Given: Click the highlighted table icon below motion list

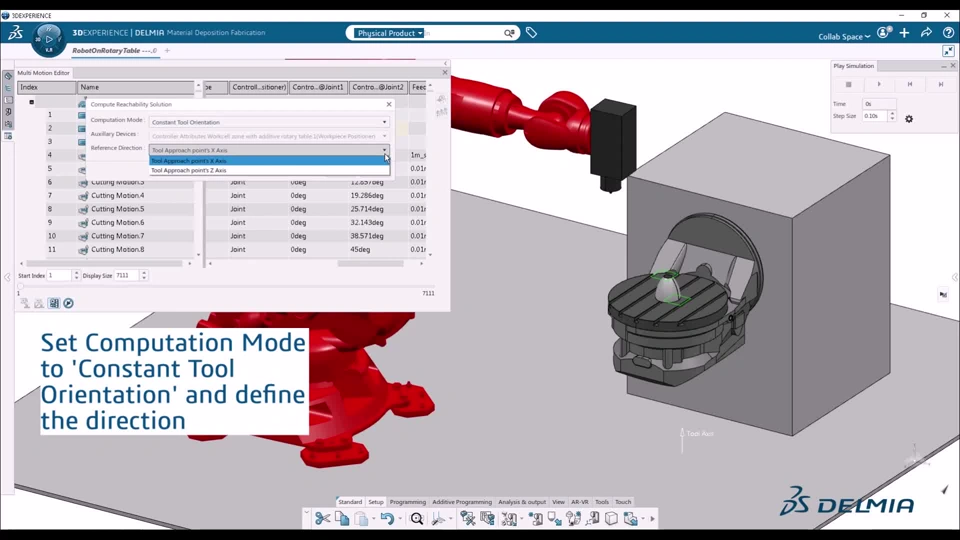Looking at the screenshot, I should 54,303.
